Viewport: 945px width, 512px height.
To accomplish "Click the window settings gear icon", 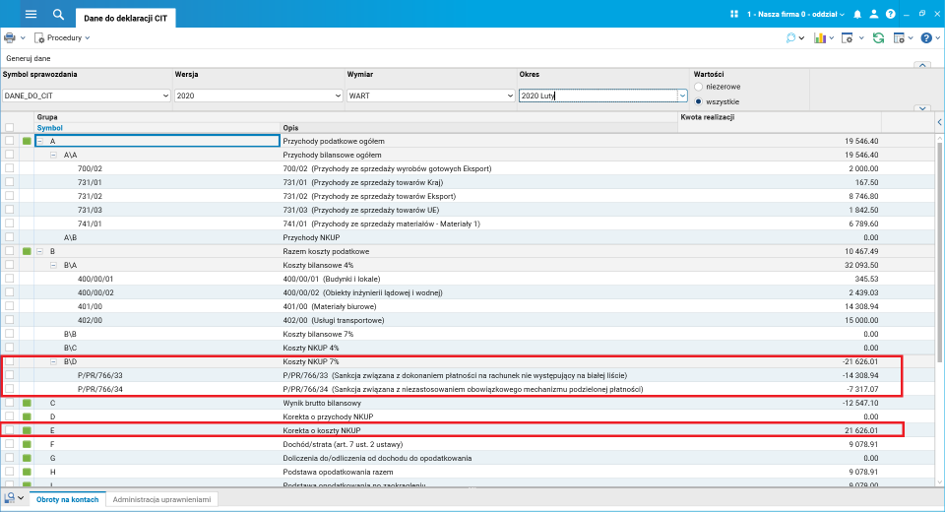I will pyautogui.click(x=847, y=38).
